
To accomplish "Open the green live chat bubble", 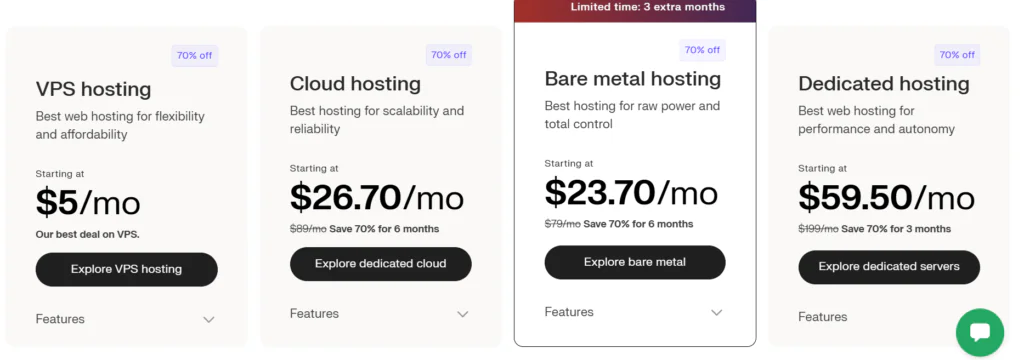I will pos(980,333).
